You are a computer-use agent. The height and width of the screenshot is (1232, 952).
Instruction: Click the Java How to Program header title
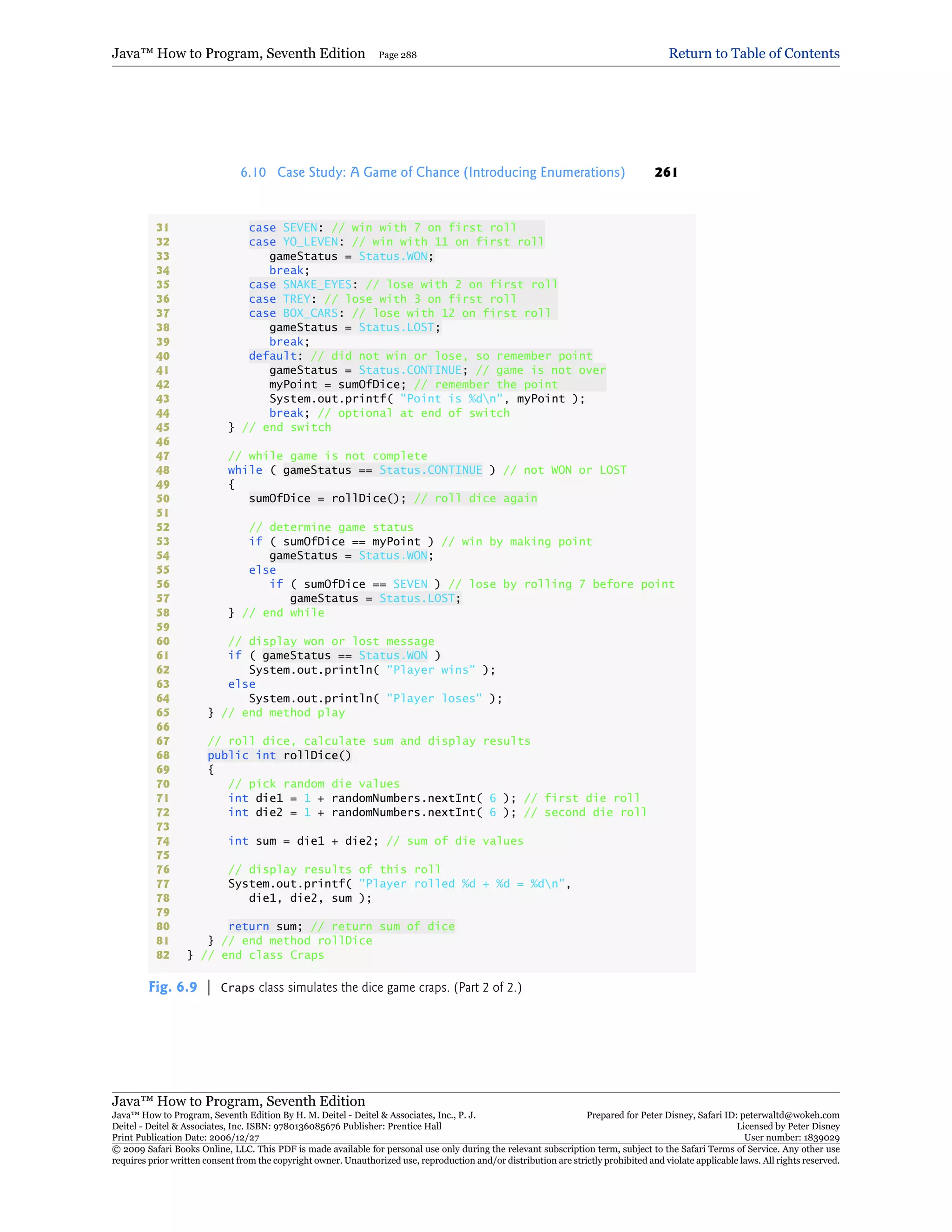(x=238, y=53)
